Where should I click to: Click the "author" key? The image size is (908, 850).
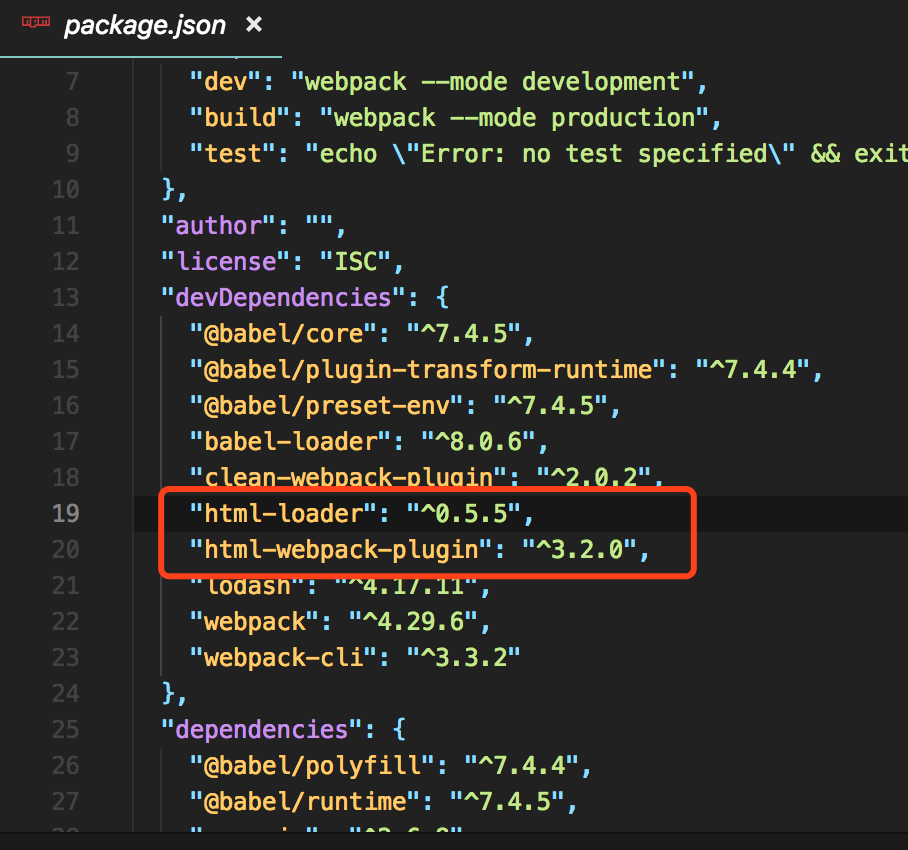219,226
